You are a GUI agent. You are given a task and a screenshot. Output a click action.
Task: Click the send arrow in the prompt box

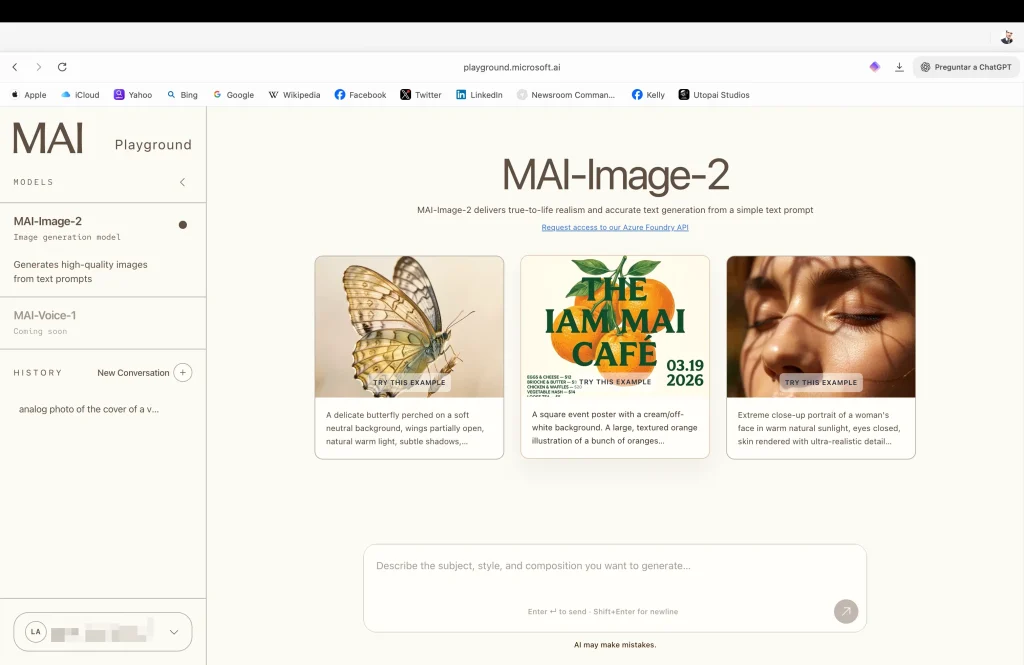pyautogui.click(x=845, y=611)
